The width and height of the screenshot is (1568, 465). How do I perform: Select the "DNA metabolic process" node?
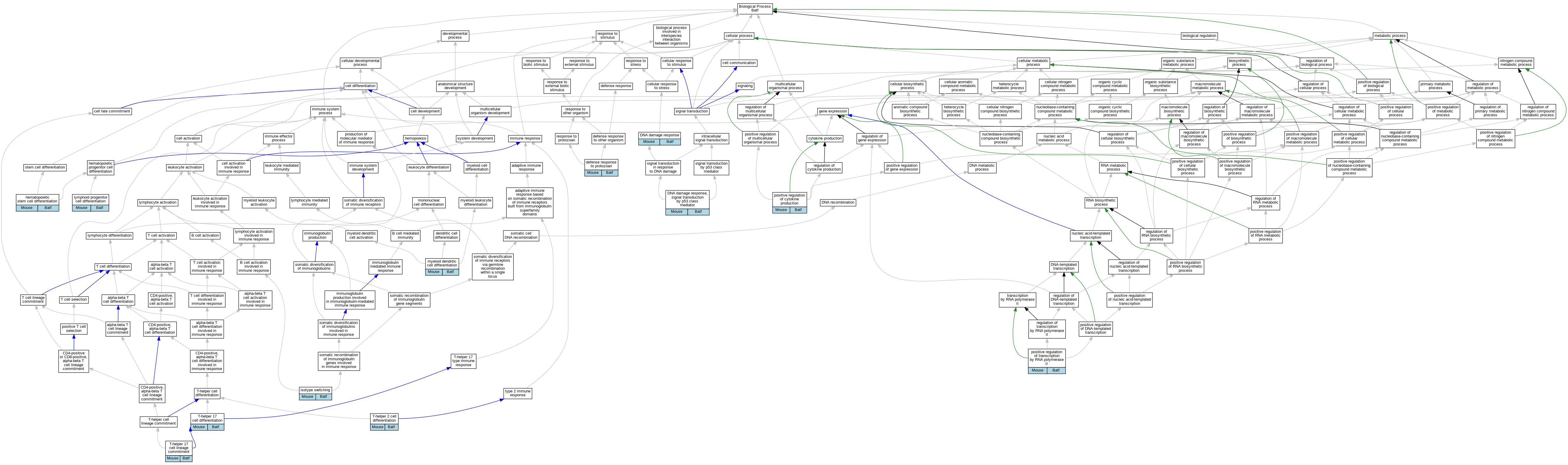tap(982, 167)
